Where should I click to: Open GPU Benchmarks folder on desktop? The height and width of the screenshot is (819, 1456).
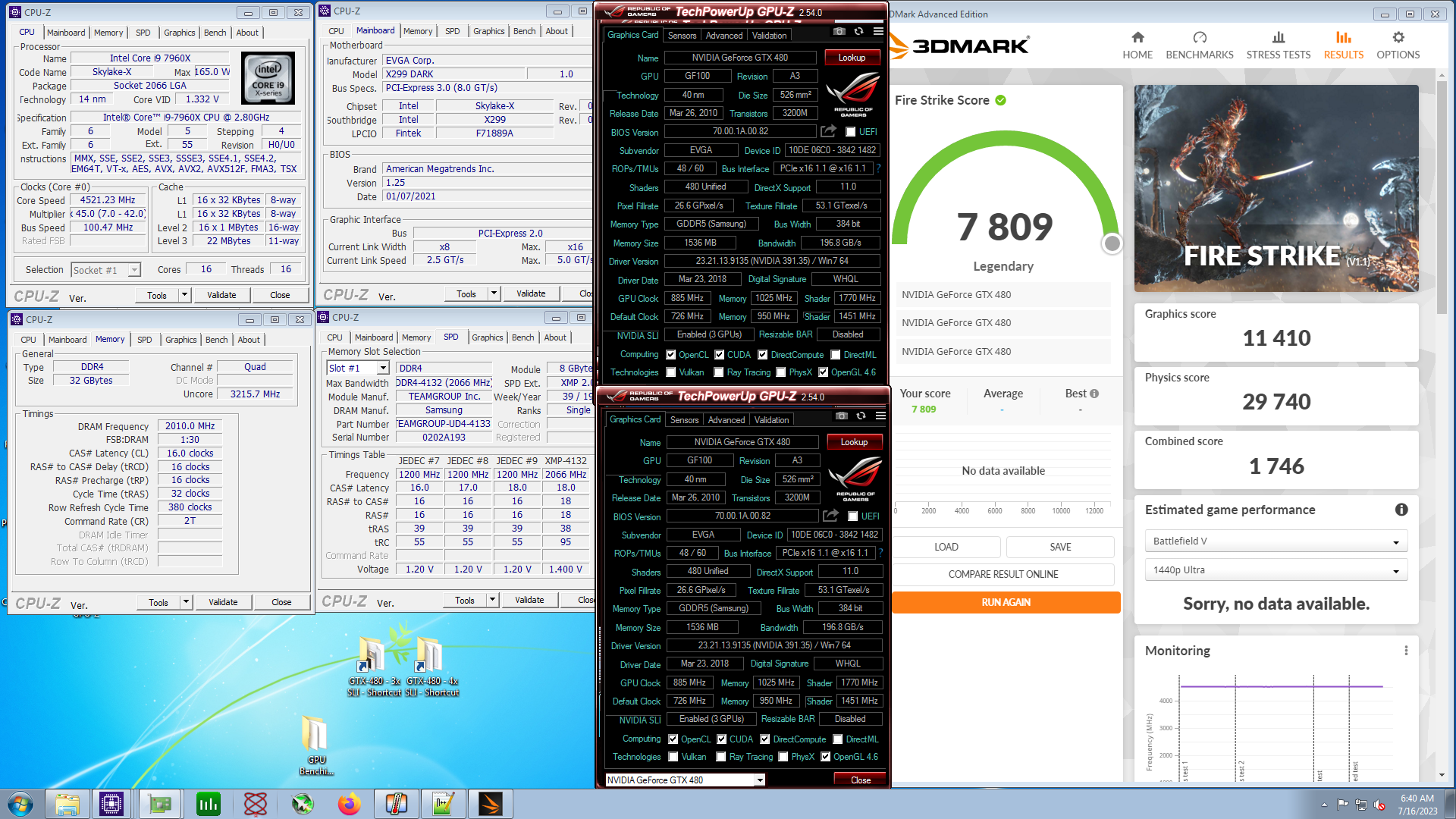[316, 745]
